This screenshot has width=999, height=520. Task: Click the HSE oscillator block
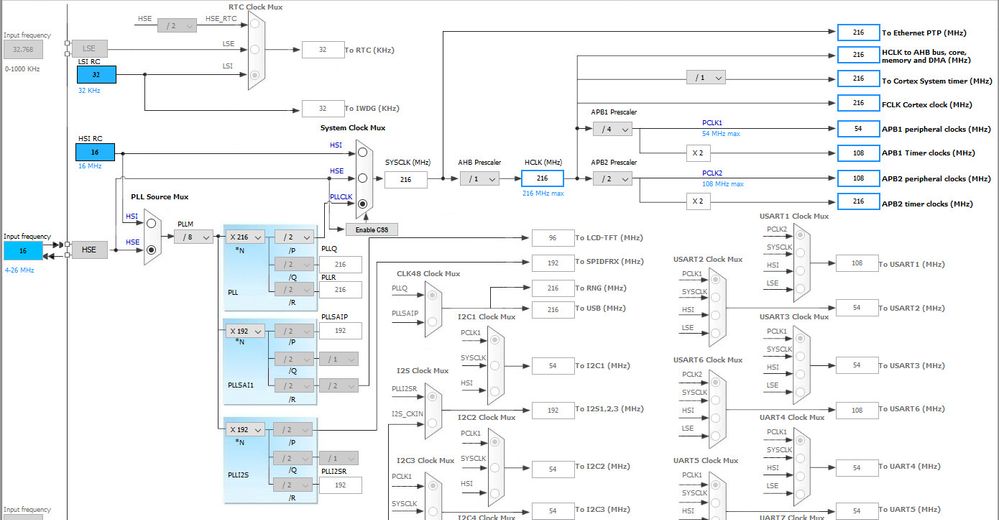89,250
